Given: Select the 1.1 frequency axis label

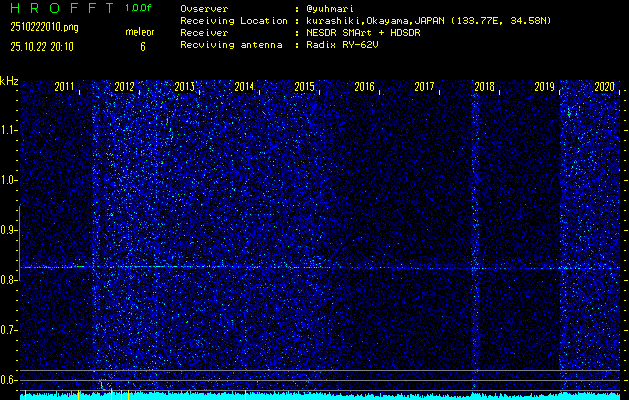Looking at the screenshot, I should [9, 129].
